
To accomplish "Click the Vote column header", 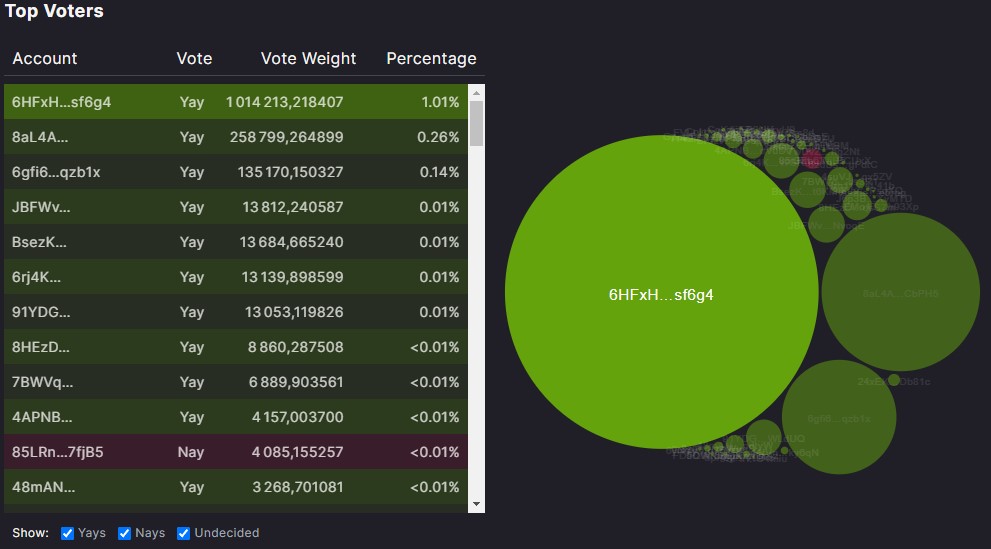I will tap(194, 58).
